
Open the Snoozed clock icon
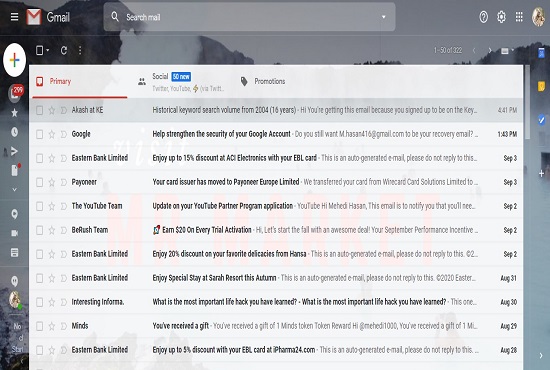[14, 132]
